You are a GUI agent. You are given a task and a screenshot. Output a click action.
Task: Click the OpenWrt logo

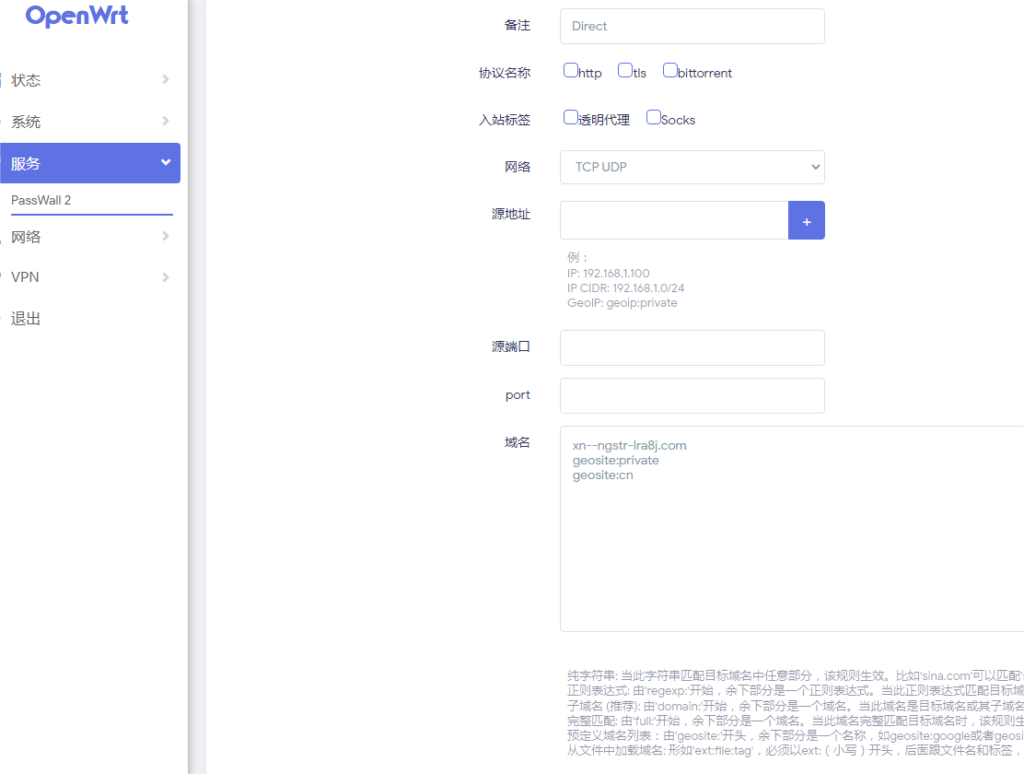click(77, 17)
